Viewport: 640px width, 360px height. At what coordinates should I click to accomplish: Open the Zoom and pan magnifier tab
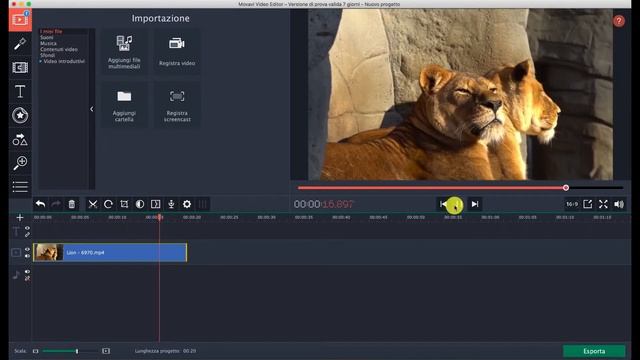[20, 163]
